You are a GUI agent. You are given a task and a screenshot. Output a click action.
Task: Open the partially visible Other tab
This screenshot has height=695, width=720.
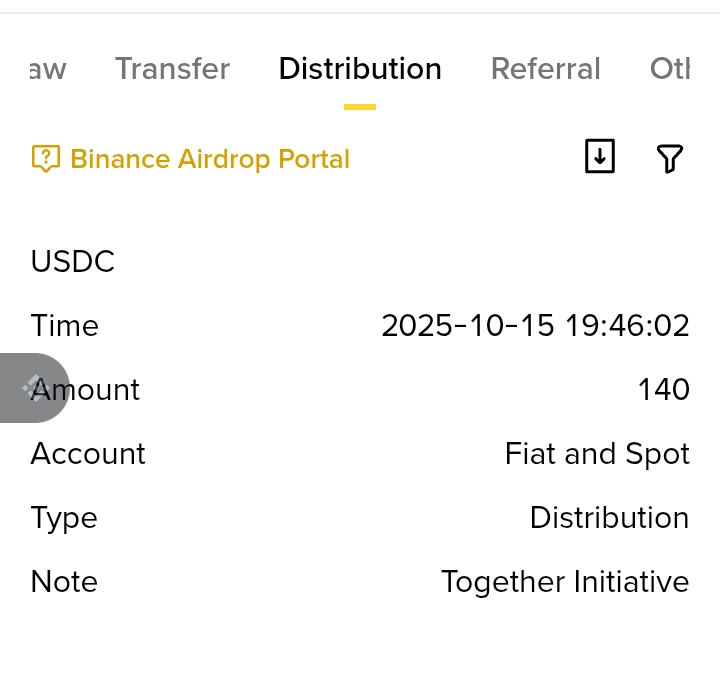tap(669, 69)
